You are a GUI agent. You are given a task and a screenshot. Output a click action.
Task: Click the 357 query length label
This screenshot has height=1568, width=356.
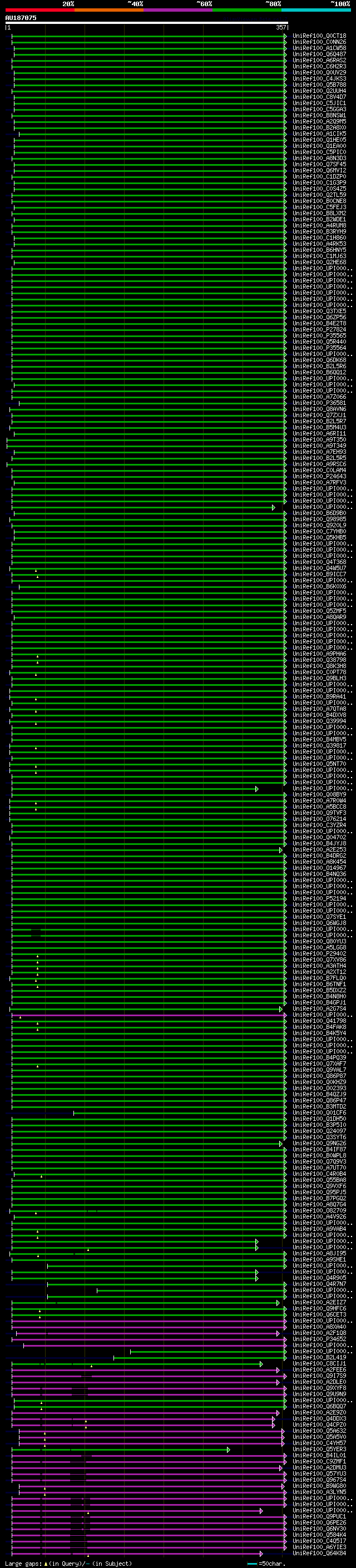tap(281, 27)
